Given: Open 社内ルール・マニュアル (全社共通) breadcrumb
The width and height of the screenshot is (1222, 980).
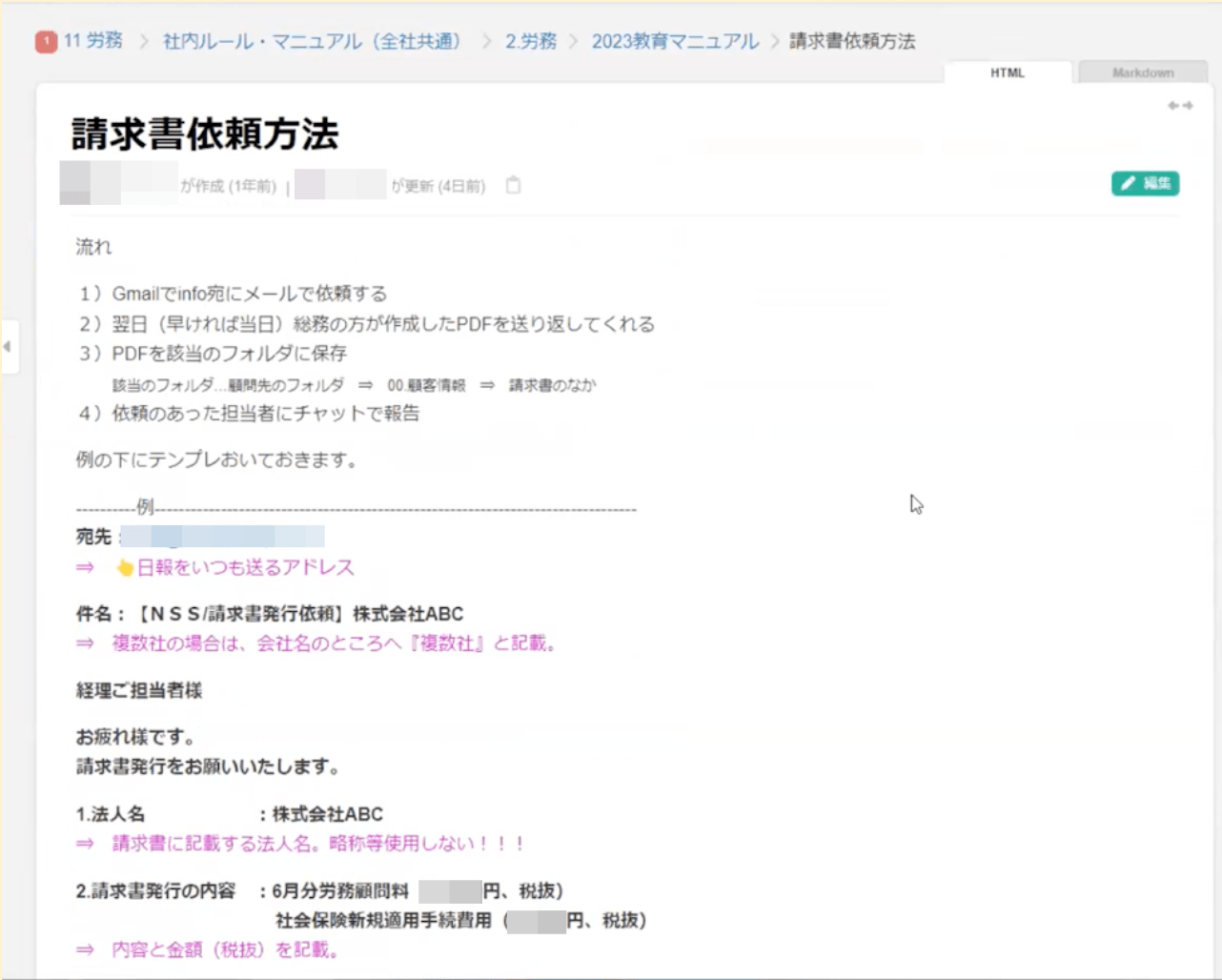Looking at the screenshot, I should [313, 41].
